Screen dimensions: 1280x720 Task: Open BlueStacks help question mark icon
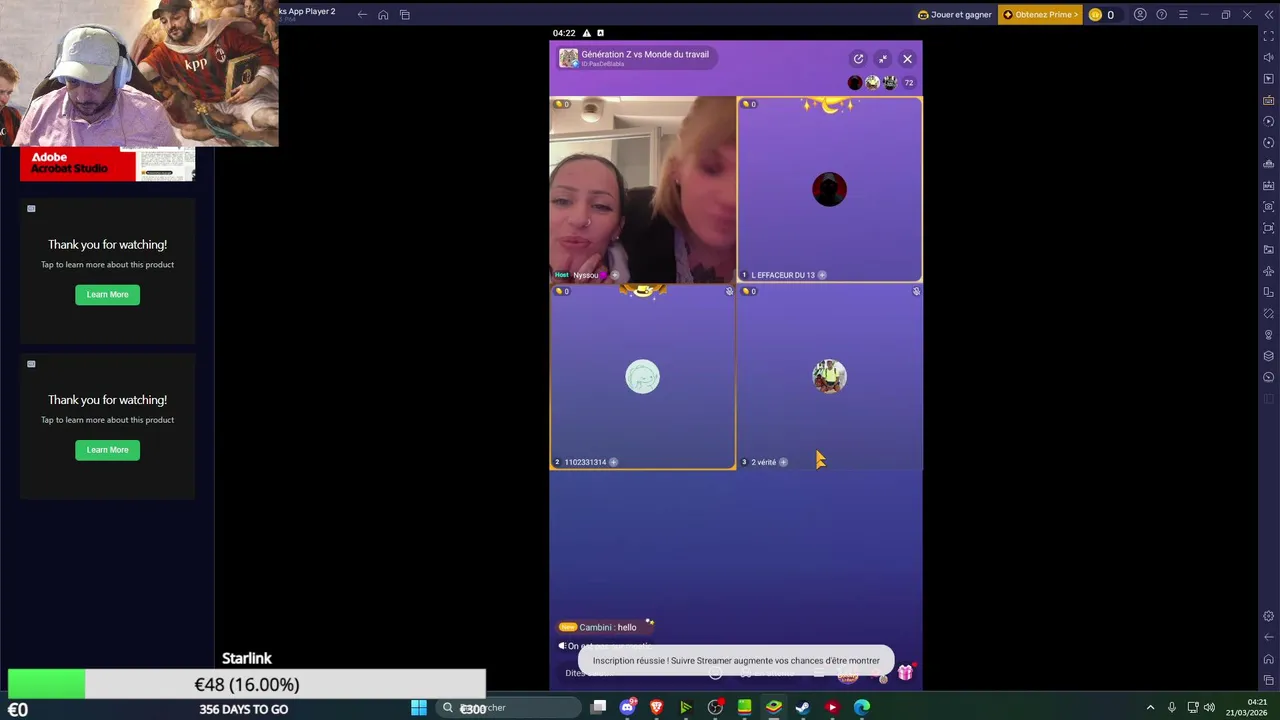pyautogui.click(x=1161, y=15)
